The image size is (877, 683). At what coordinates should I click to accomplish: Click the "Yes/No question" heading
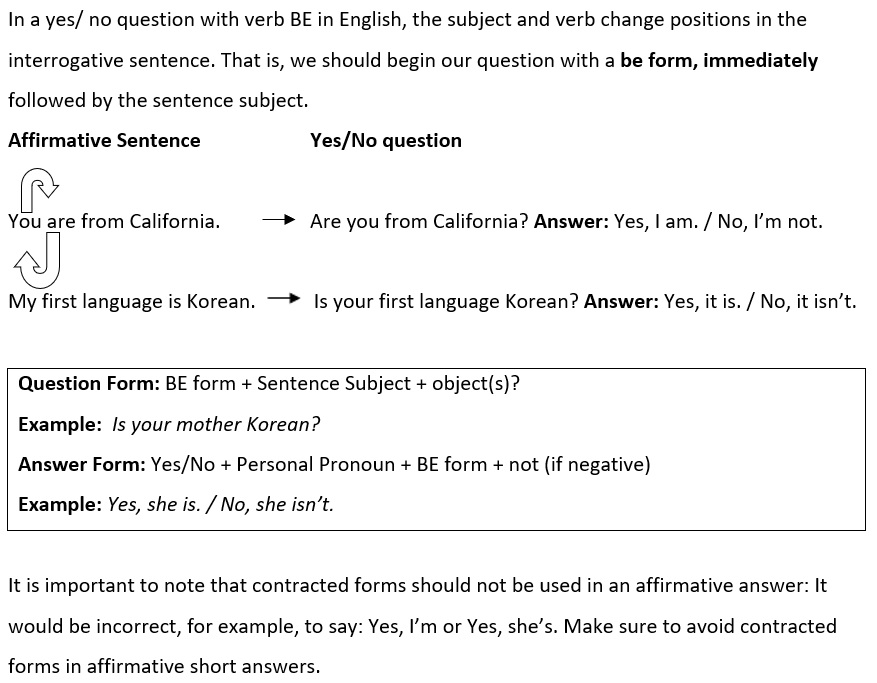(386, 140)
